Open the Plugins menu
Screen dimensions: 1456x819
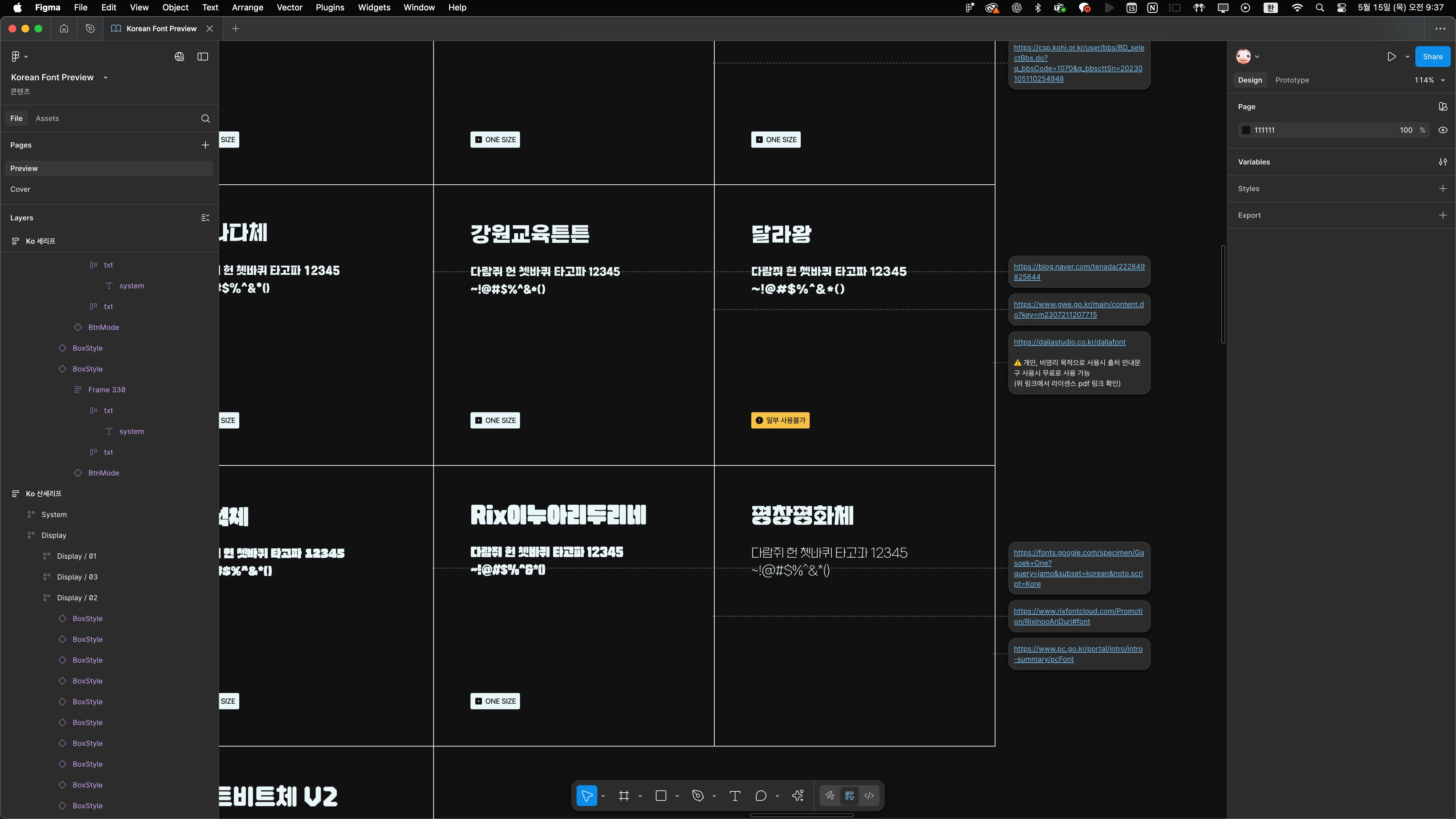330,7
